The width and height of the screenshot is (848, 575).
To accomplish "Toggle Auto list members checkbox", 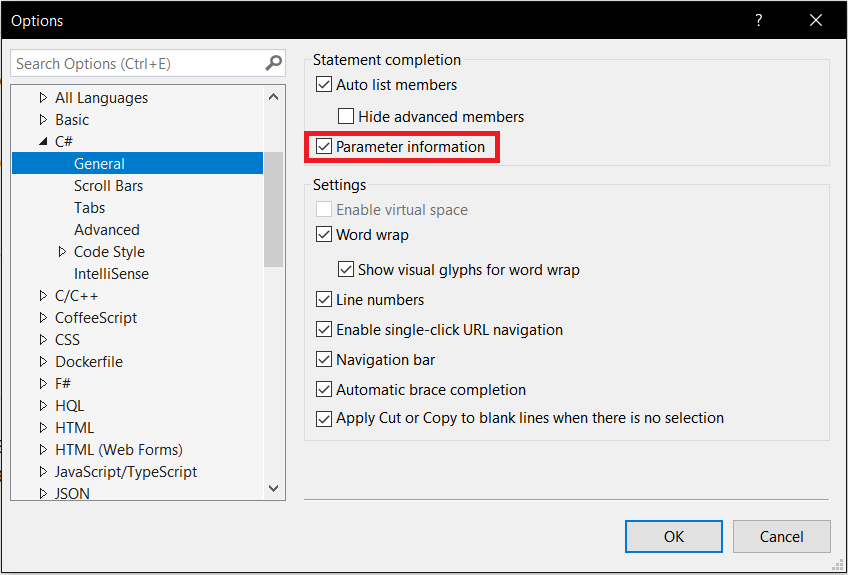I will click(324, 85).
